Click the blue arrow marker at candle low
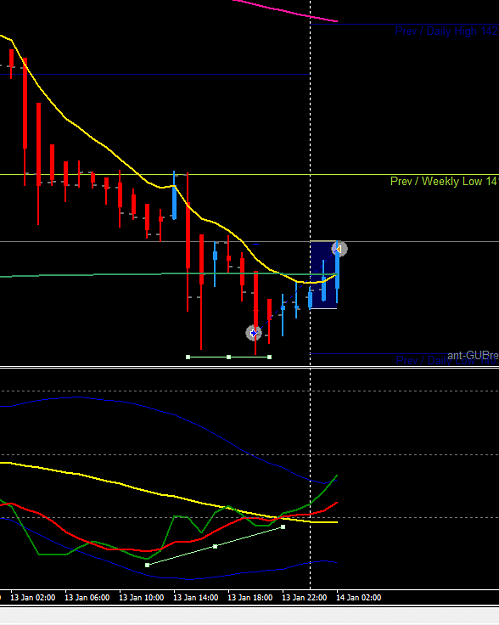Screen dimensions: 499x625 pos(253,333)
